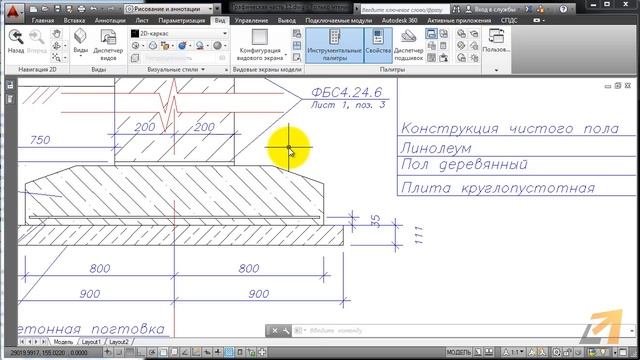Screen dimensions: 640x360
Task: Open the СПДС ribbon tab
Action: coord(509,20)
